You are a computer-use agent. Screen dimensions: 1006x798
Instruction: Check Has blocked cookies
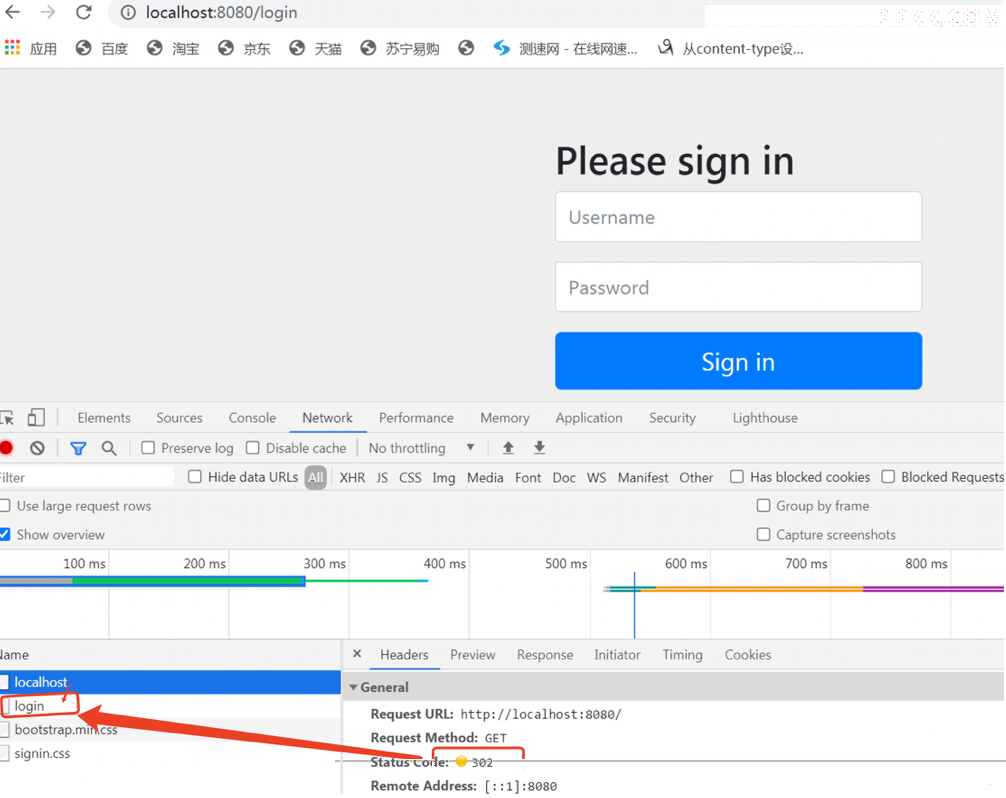737,477
